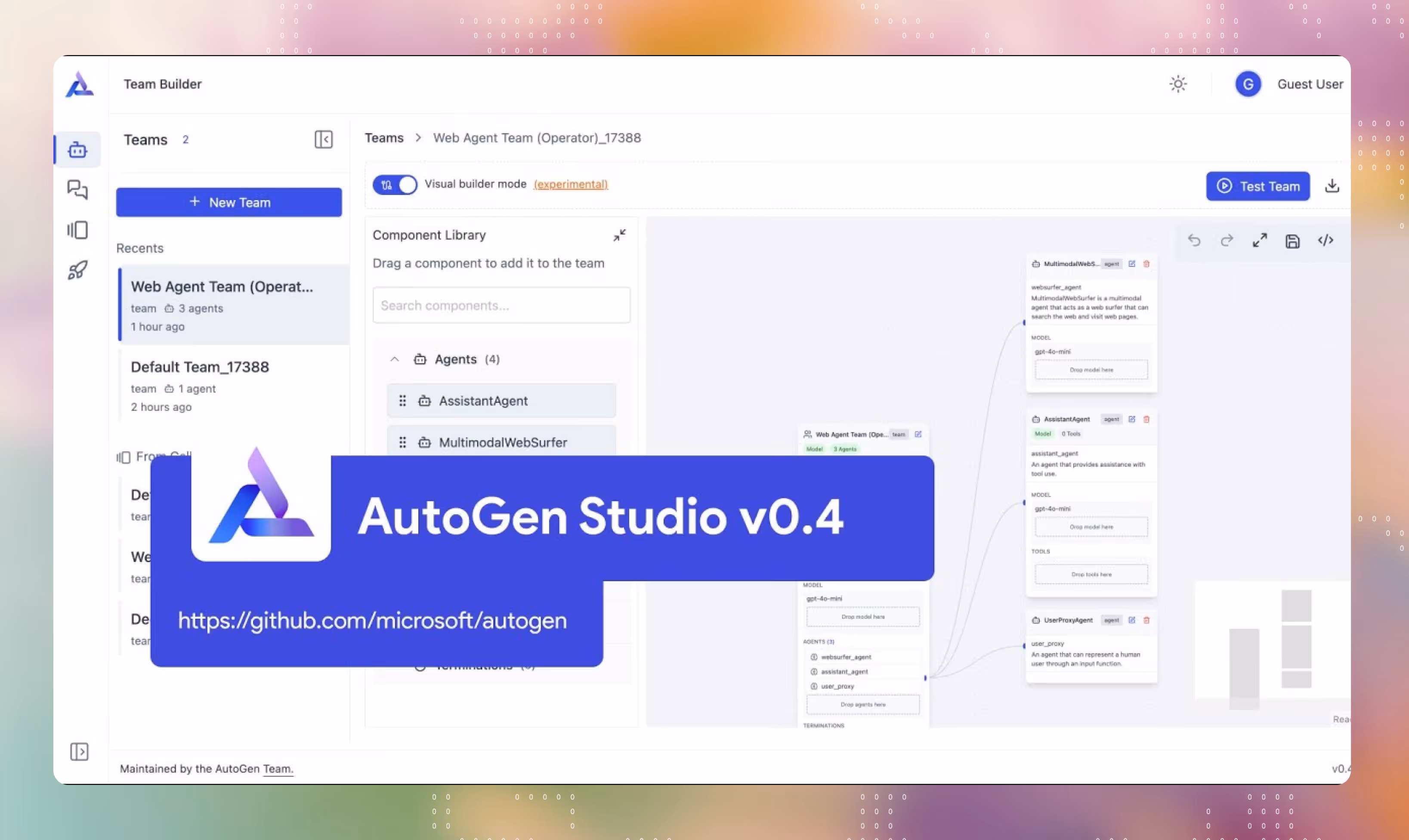Click the Teams count badge 2
Image resolution: width=1409 pixels, height=840 pixels.
click(x=185, y=140)
